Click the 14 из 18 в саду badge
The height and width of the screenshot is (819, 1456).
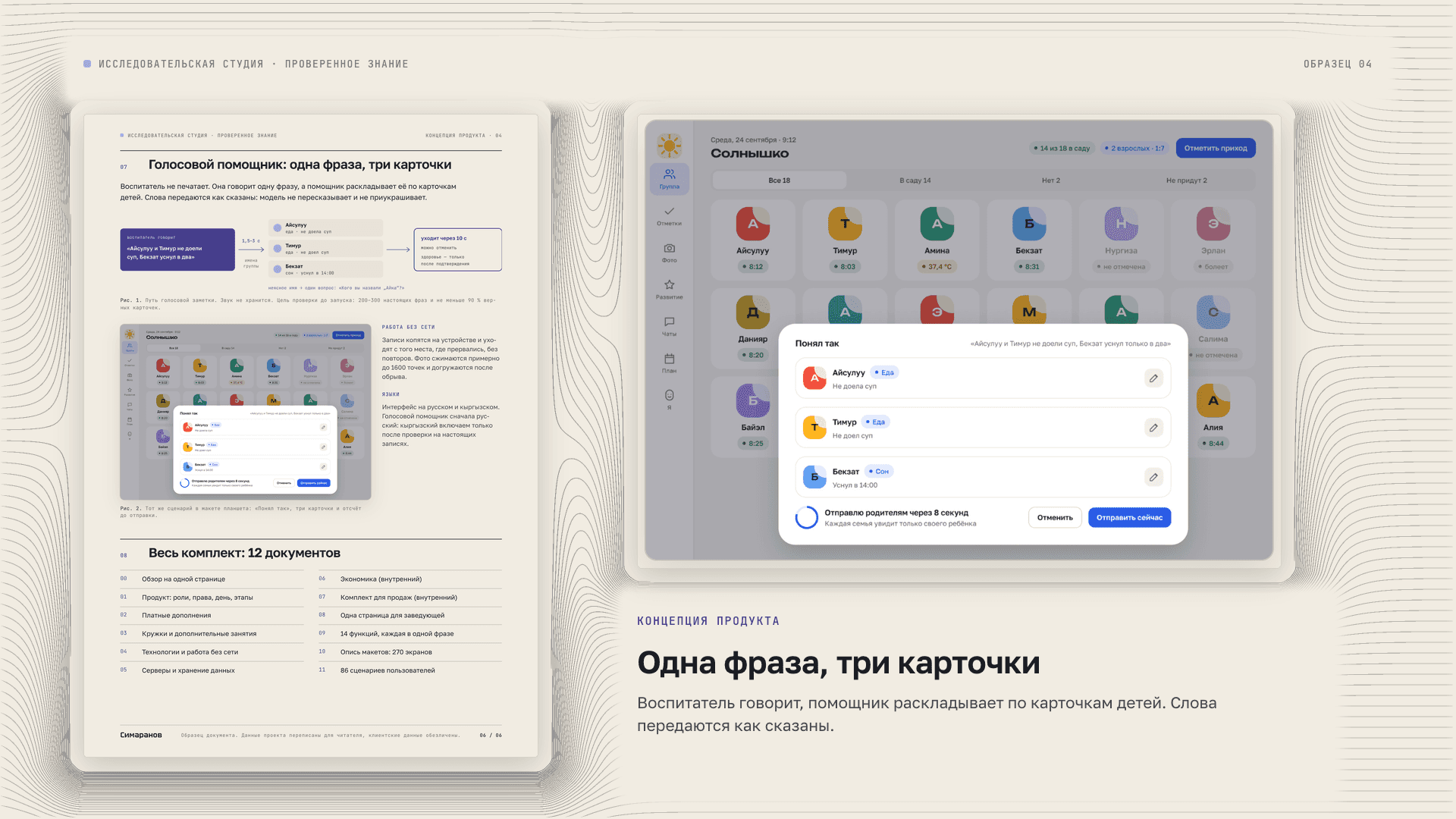click(x=1062, y=148)
